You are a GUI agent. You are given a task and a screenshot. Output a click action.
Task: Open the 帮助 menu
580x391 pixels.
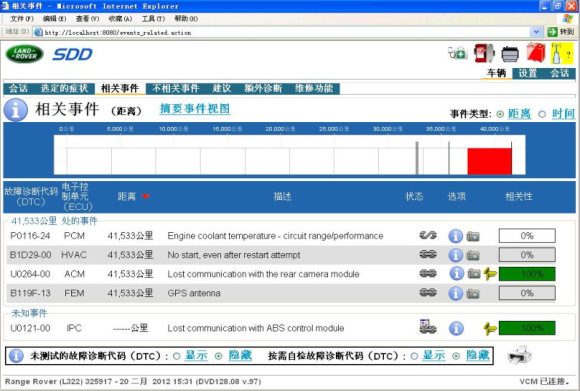[x=186, y=18]
